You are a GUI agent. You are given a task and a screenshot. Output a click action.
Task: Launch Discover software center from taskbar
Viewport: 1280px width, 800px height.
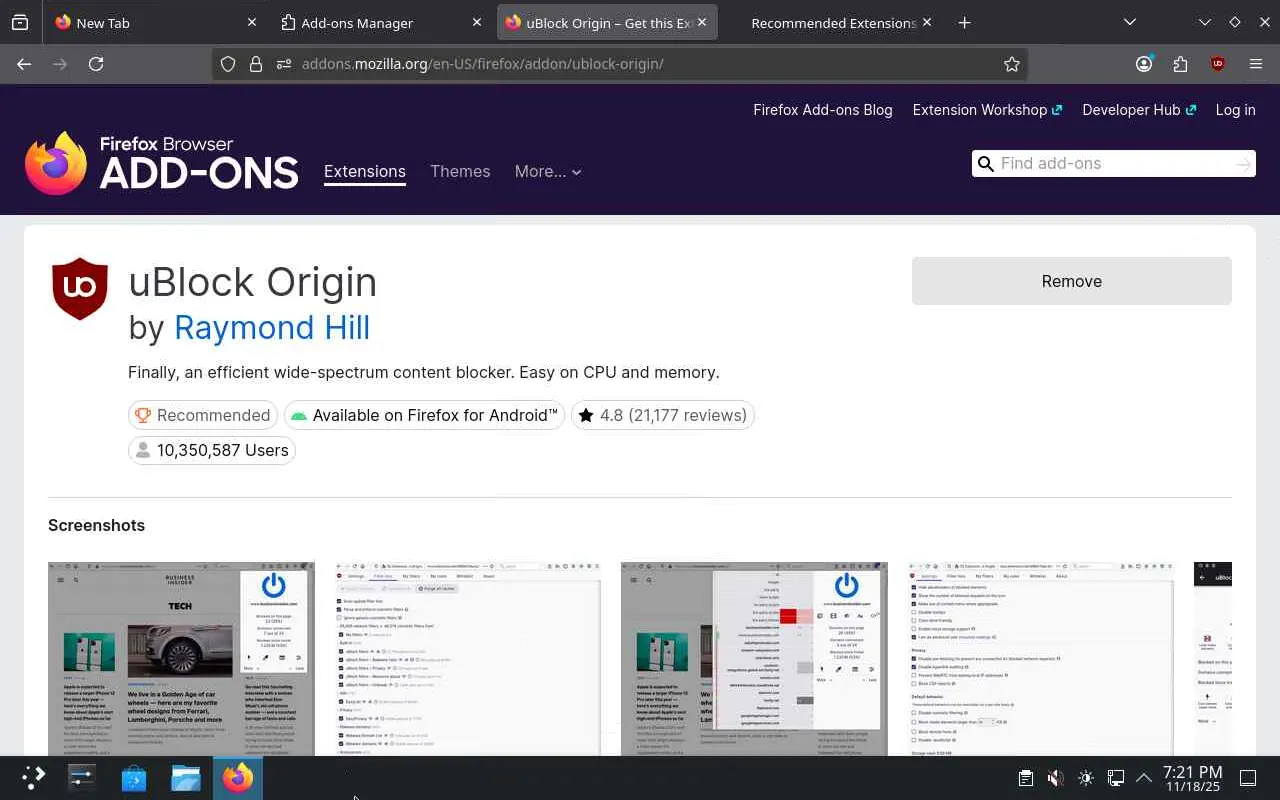(134, 778)
